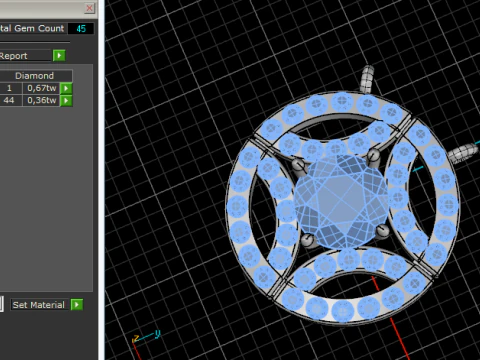Select the quantity cell showing 44
The width and height of the screenshot is (480, 360).
click(x=10, y=100)
